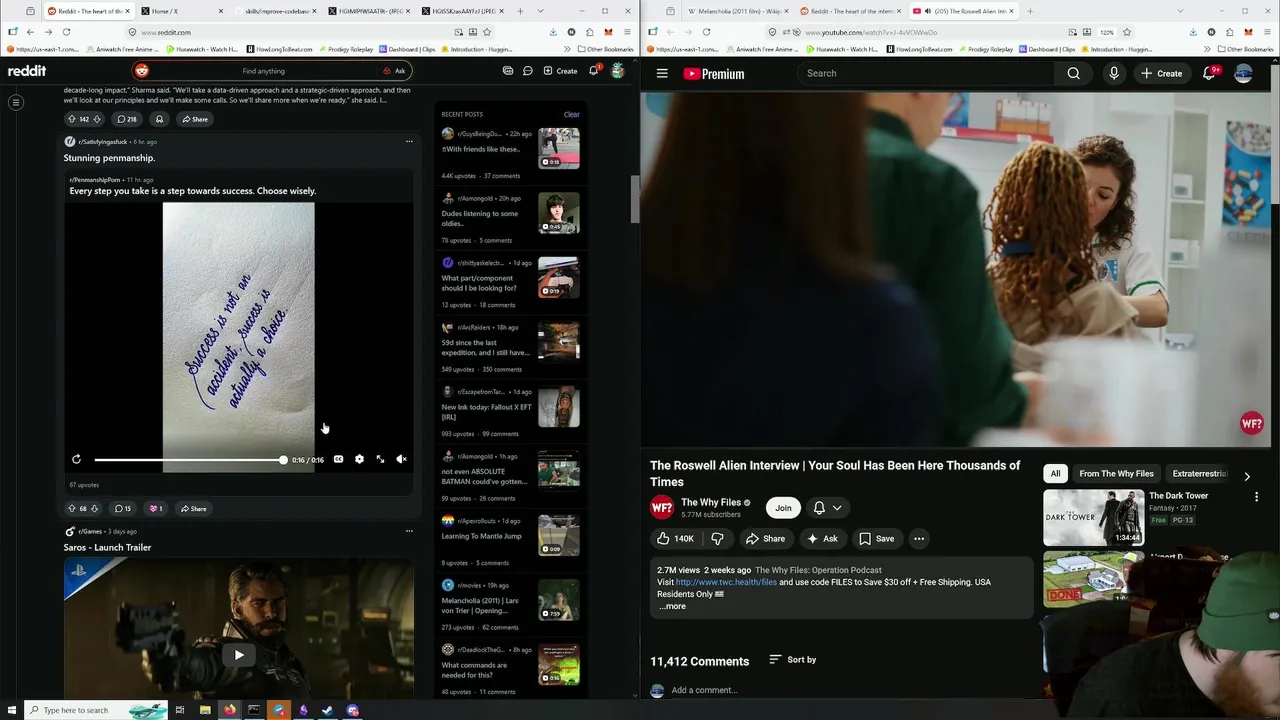Save the YouTube video to a playlist
The height and width of the screenshot is (720, 1280).
click(876, 539)
